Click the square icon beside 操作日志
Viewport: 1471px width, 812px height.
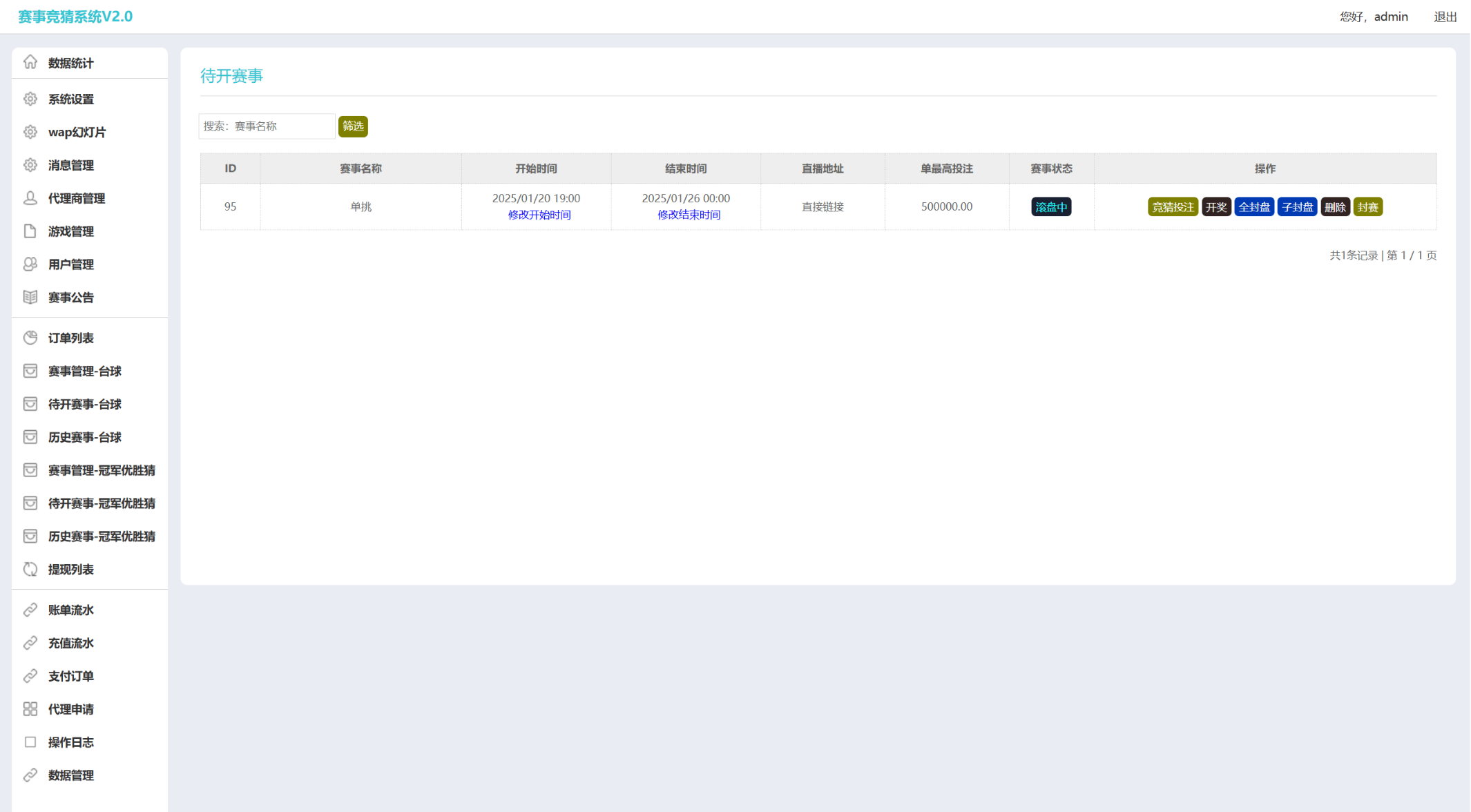30,742
